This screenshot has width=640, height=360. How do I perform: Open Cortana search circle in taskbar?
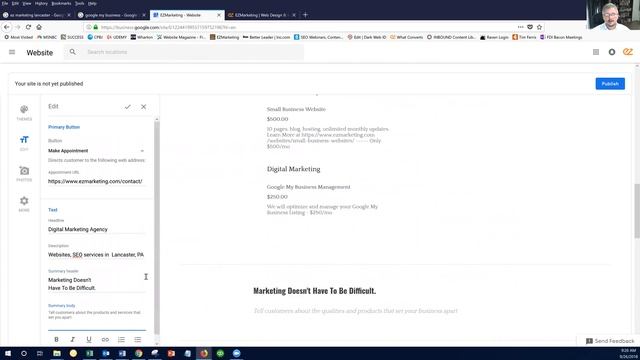(x=24, y=353)
